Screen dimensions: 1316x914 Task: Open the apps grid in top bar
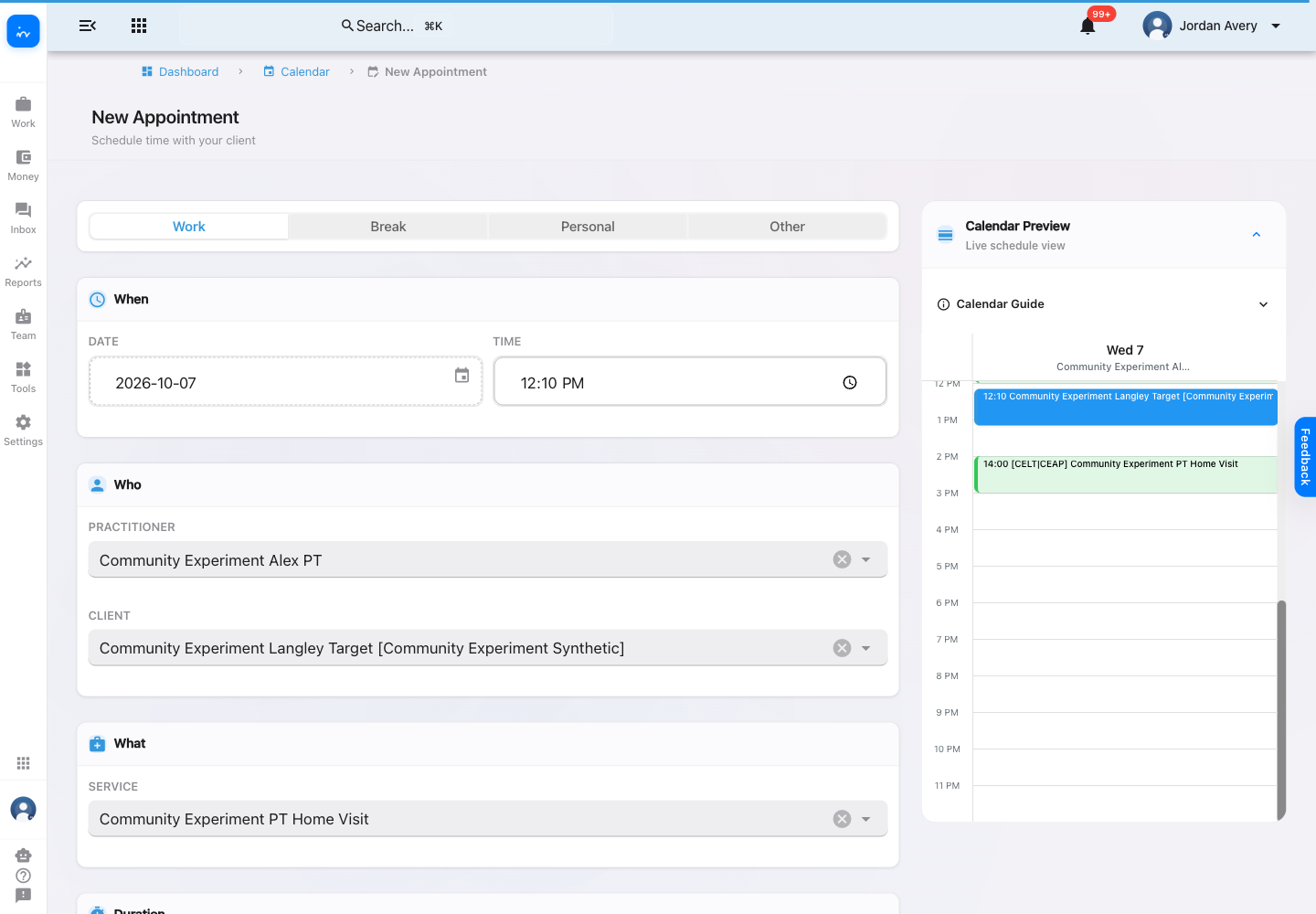[x=139, y=26]
